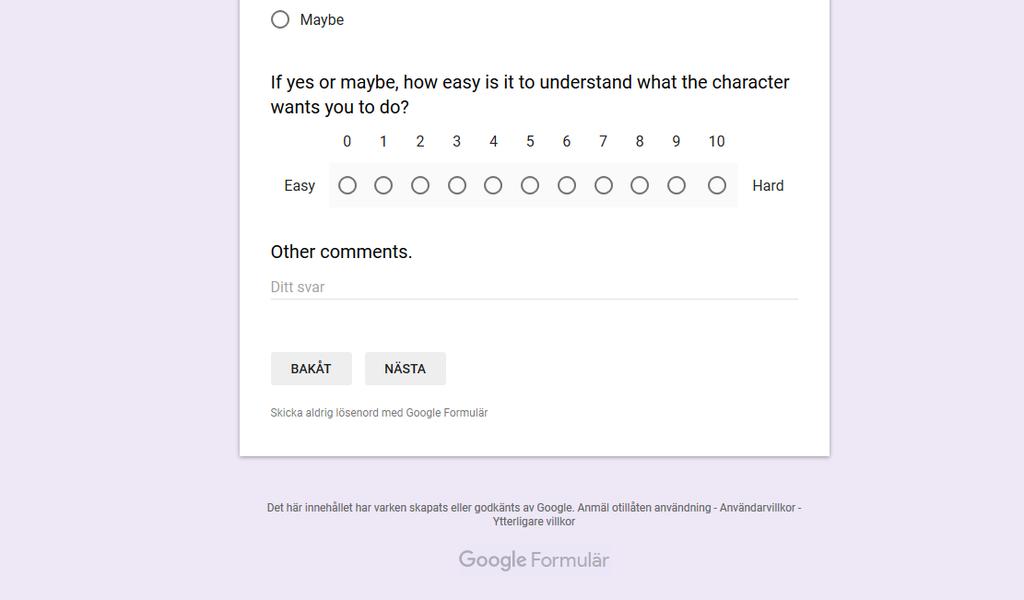The image size is (1024, 600).
Task: Choose rating 2 on the scale
Action: (x=420, y=185)
